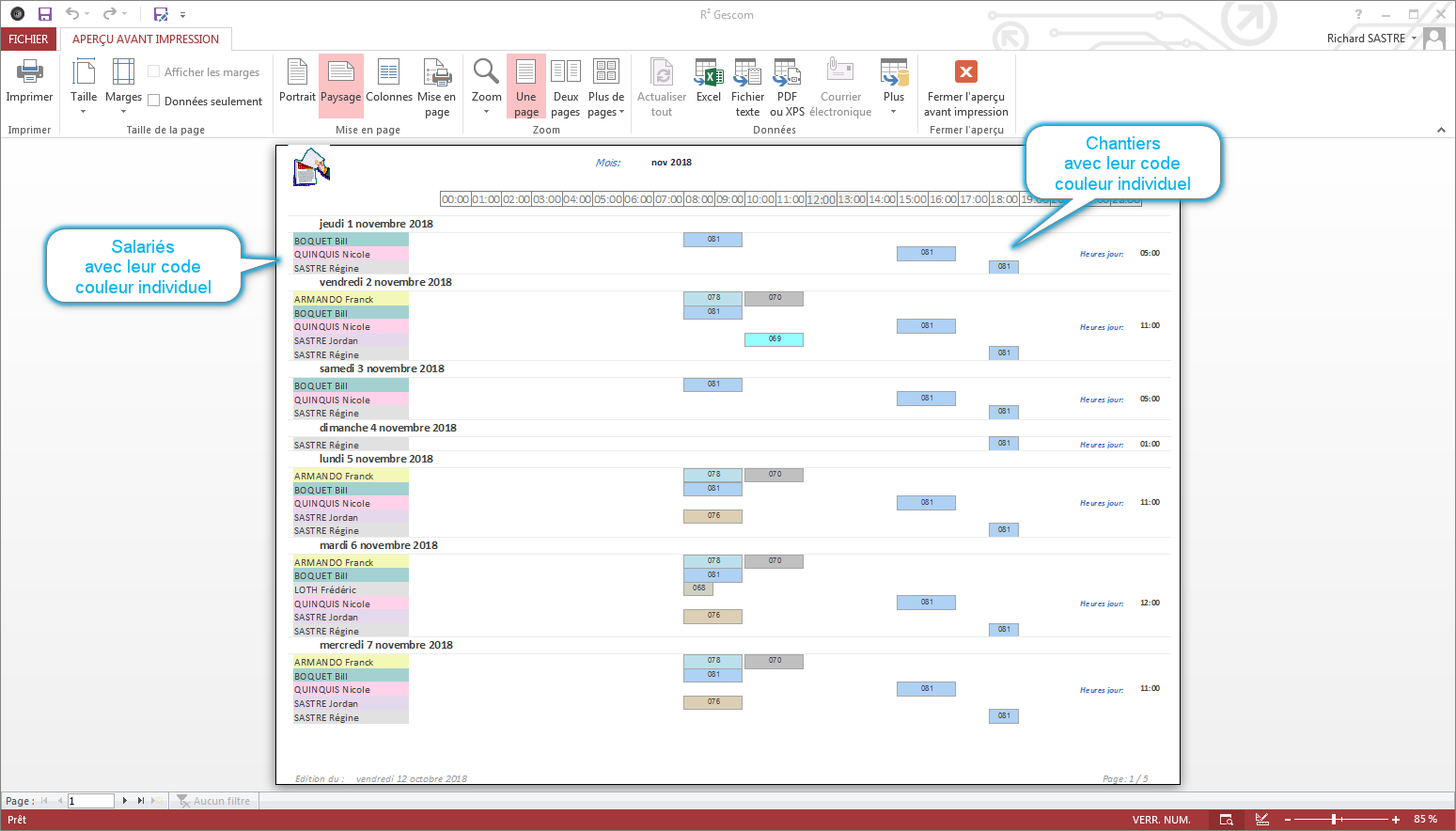Click the Save icon in quick access toolbar
Viewport: 1456px width, 831px height.
point(44,14)
